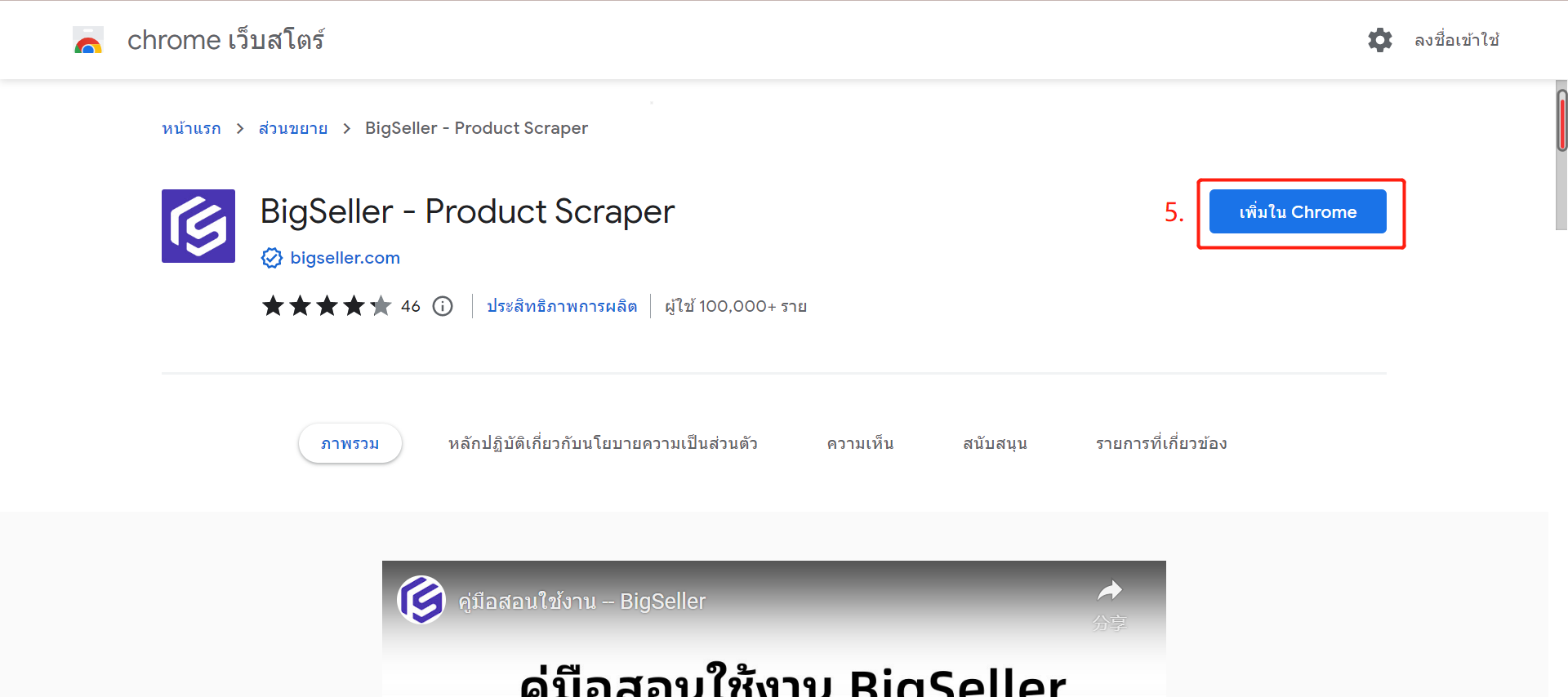Screen dimensions: 1568x697
Task: Switch to the ความเห็น tab
Action: tap(861, 443)
